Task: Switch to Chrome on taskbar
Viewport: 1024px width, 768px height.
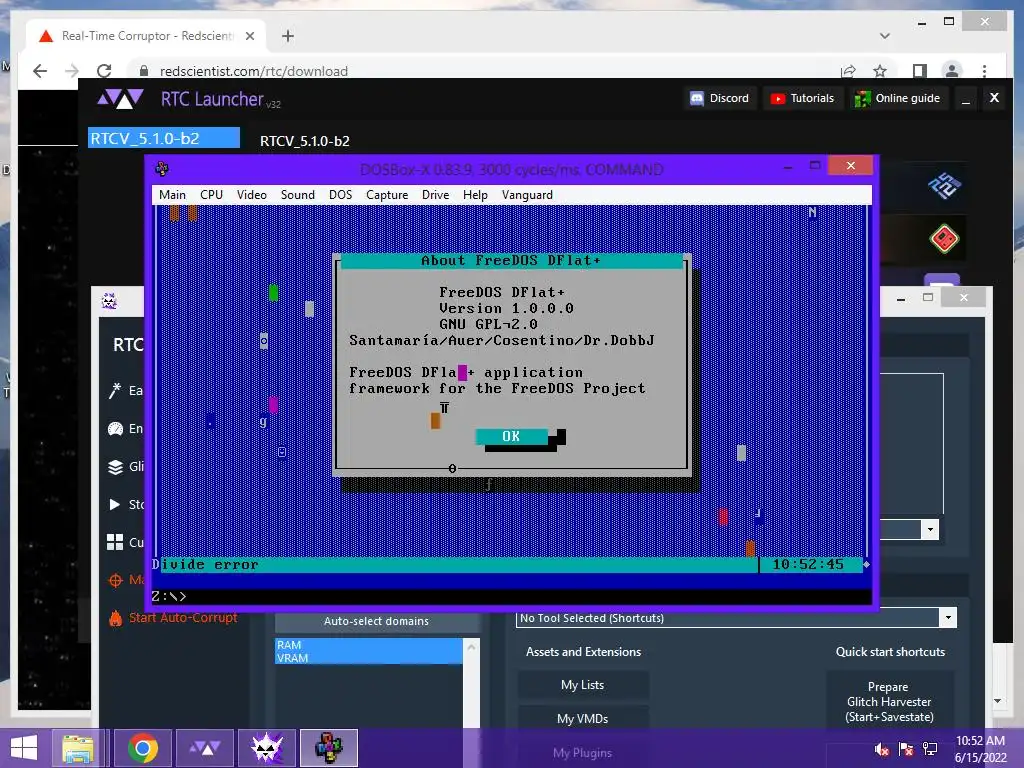Action: pyautogui.click(x=143, y=748)
